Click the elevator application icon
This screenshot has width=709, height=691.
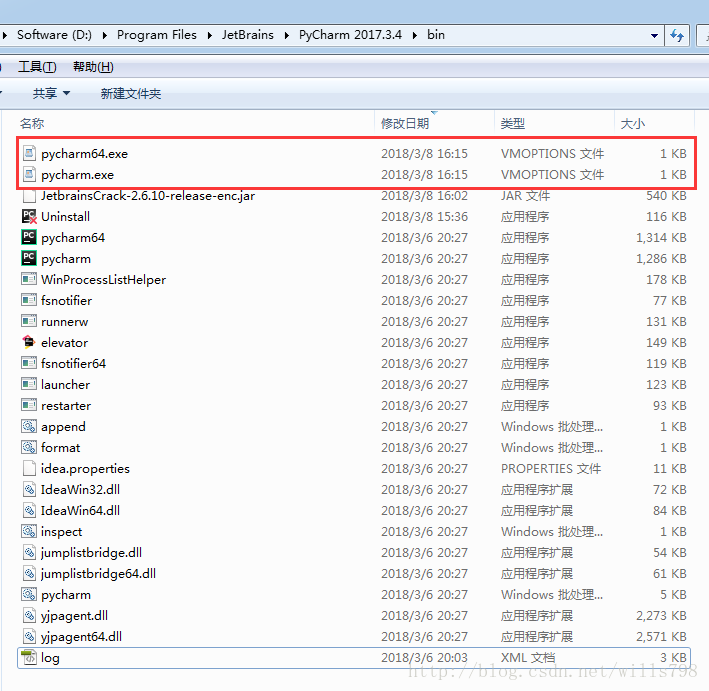29,342
